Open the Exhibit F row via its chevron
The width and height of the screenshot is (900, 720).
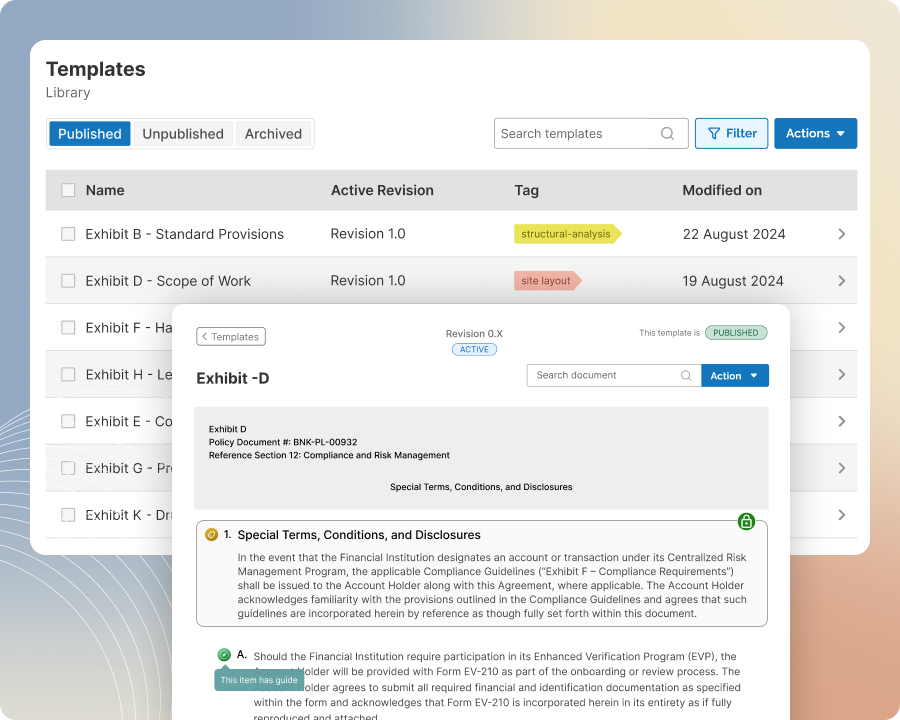coord(841,327)
